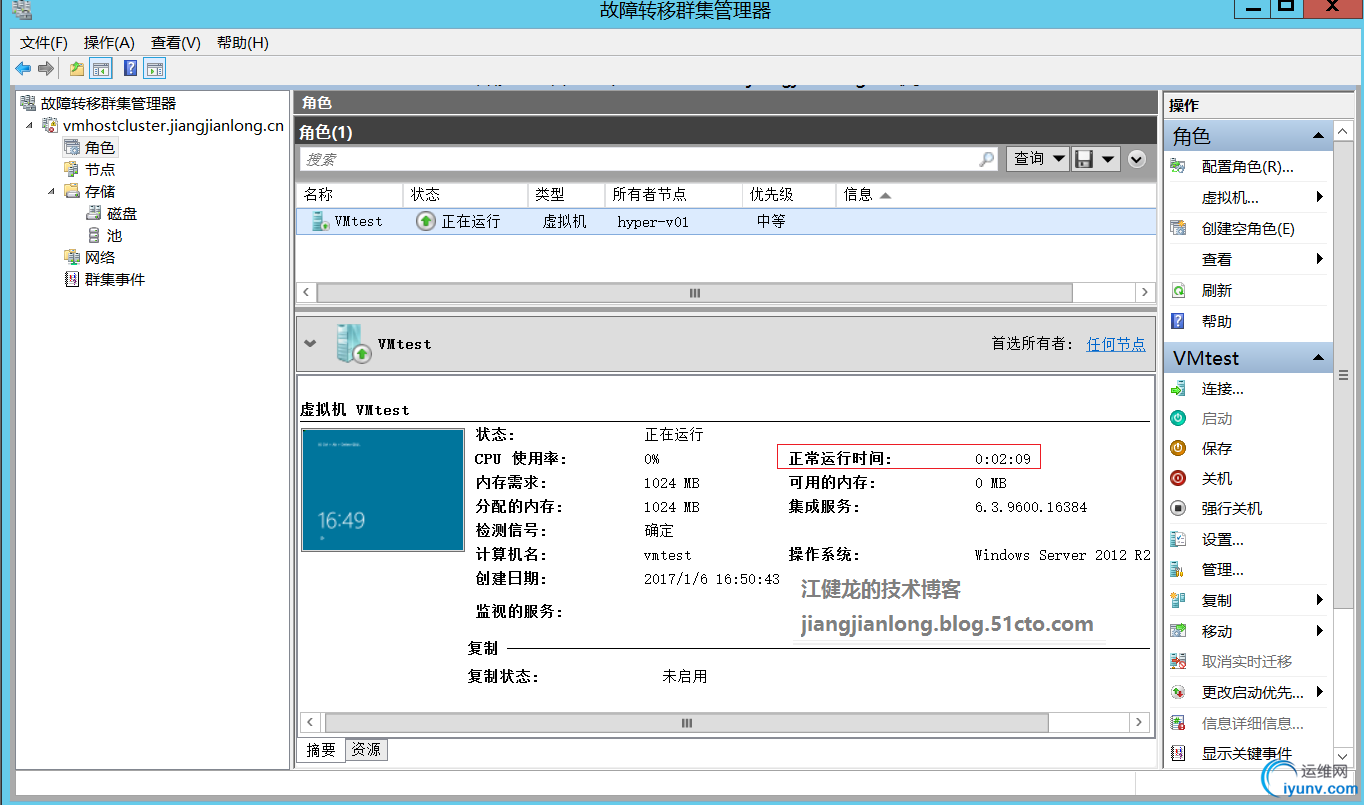
Task: Click the Back arrow in the toolbar
Action: point(23,68)
